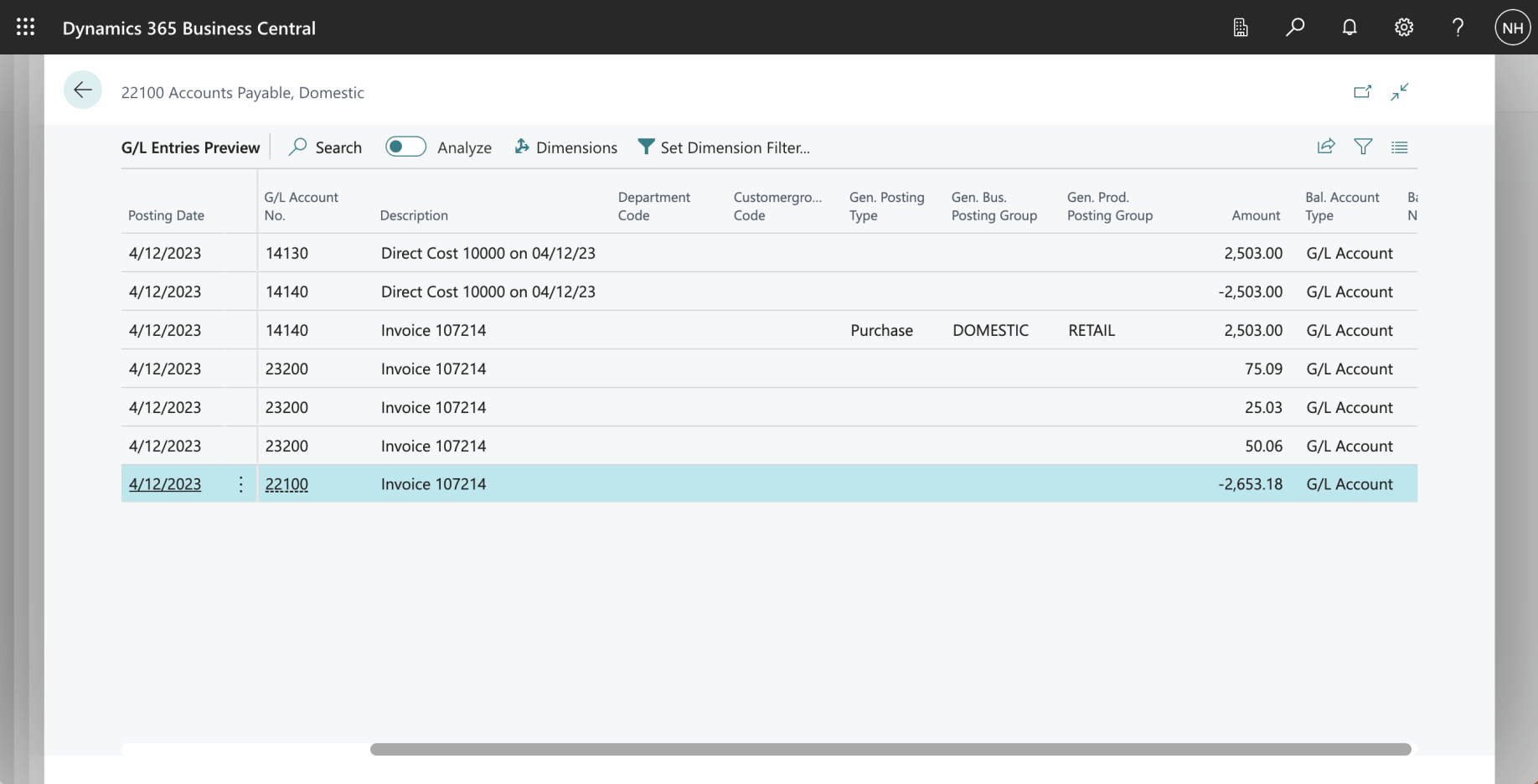Open page in new window icon
This screenshot has width=1538, height=784.
click(1362, 92)
